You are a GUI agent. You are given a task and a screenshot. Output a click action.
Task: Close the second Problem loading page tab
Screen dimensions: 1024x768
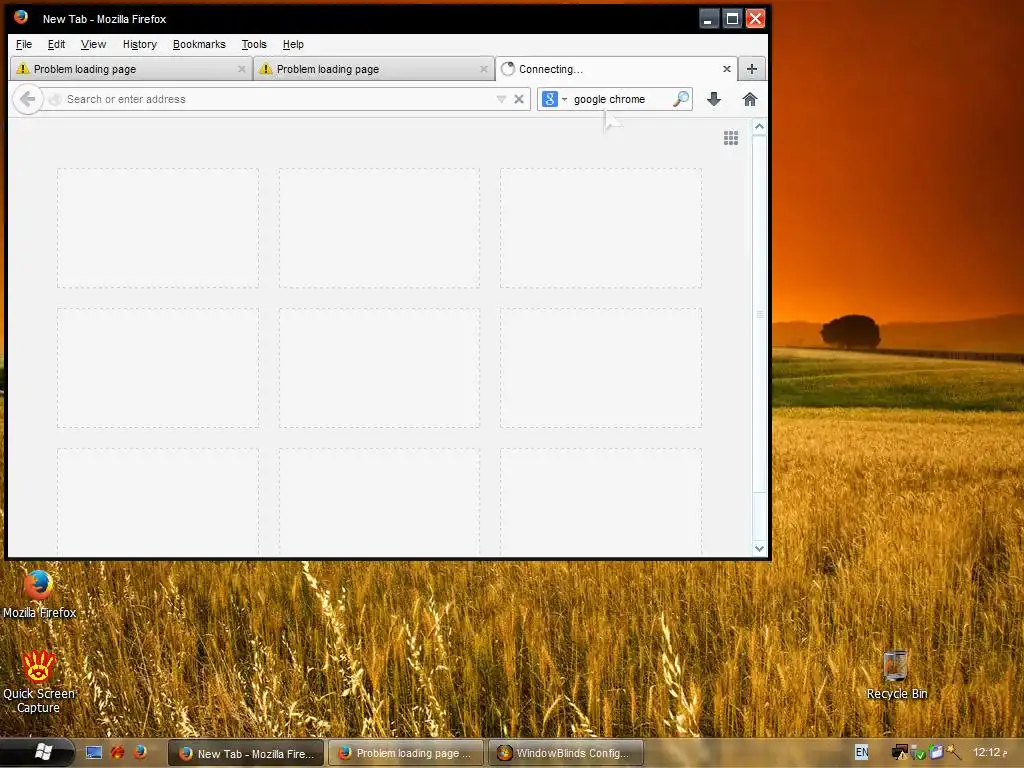click(x=484, y=69)
